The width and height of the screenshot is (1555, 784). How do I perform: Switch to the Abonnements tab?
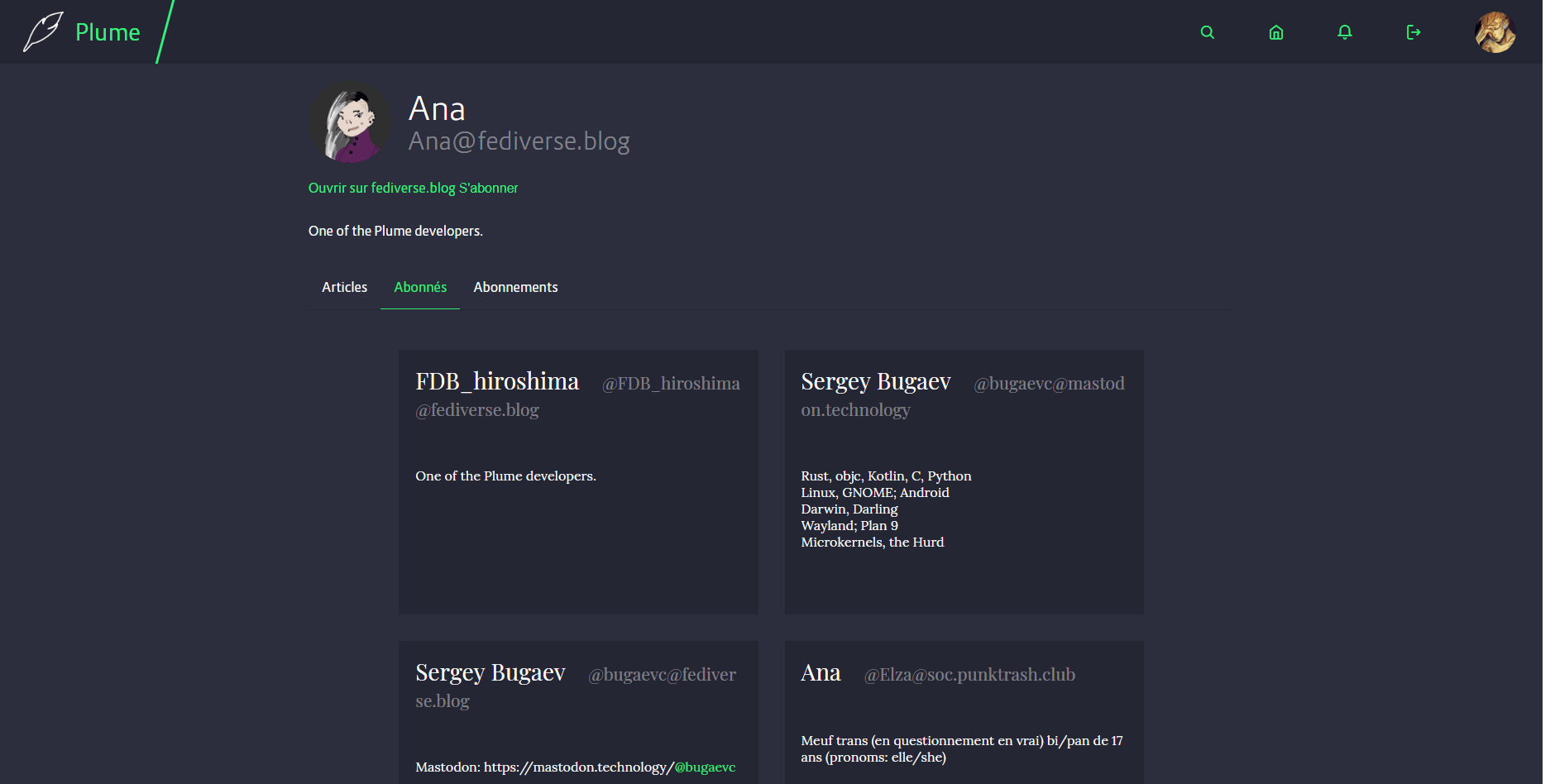(515, 287)
